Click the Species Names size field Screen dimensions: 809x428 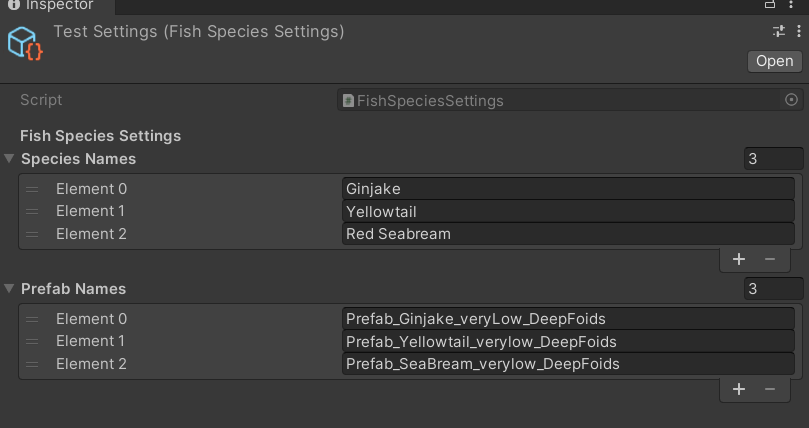[x=774, y=159]
